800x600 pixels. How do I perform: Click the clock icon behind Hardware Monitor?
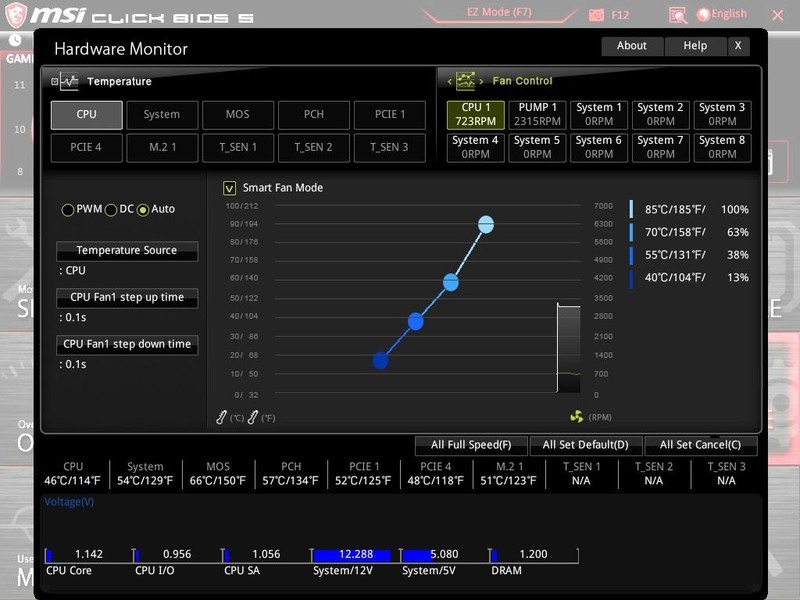(15, 40)
